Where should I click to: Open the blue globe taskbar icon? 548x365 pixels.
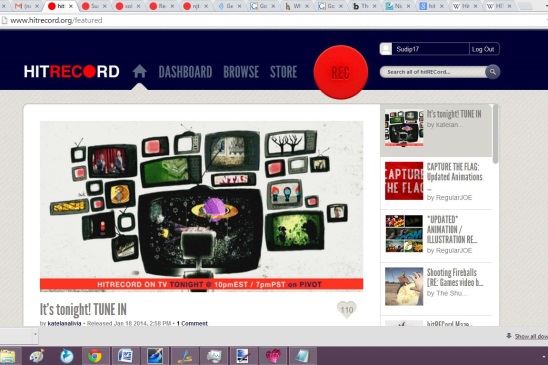[66, 356]
